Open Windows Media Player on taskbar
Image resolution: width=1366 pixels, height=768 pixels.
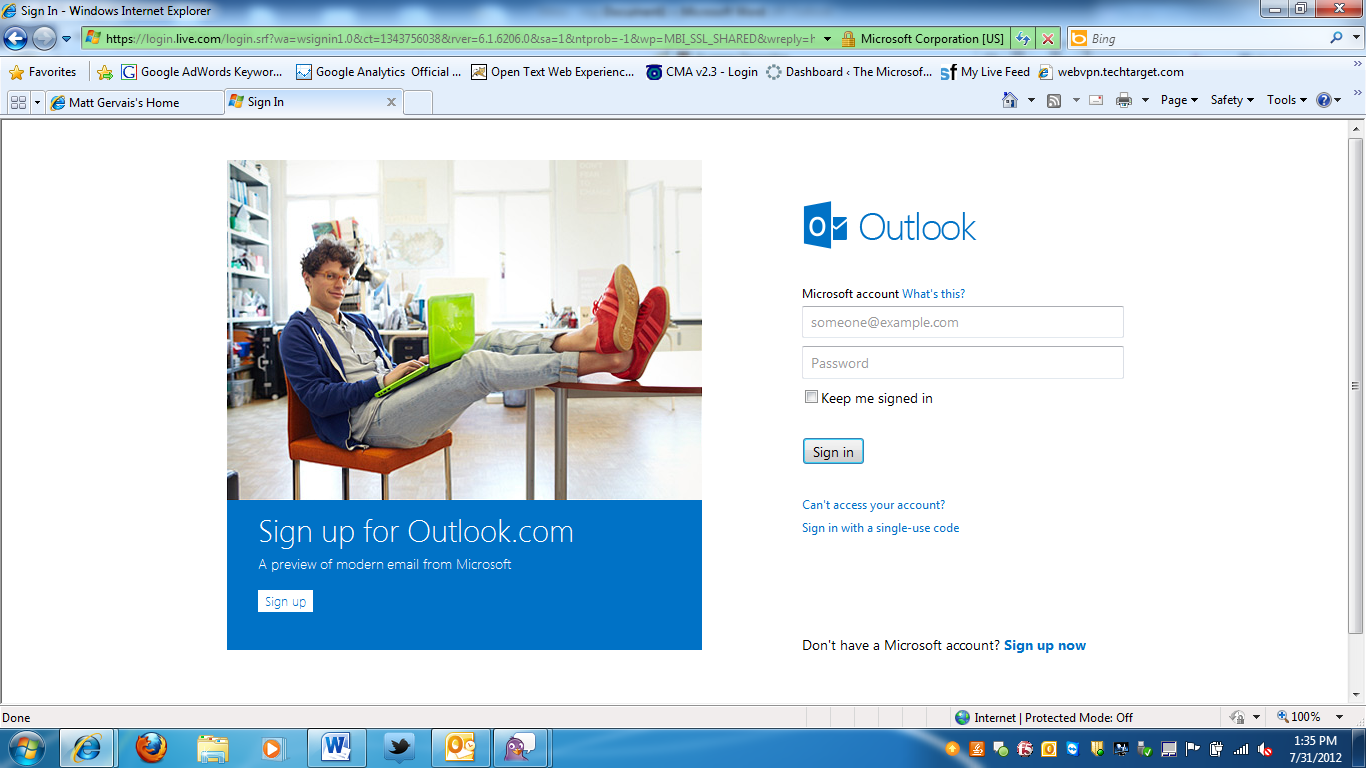273,748
